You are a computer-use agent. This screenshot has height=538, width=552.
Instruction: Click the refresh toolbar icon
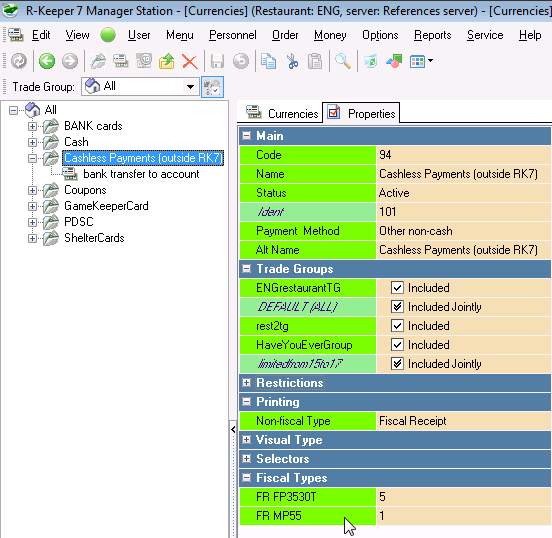click(19, 61)
